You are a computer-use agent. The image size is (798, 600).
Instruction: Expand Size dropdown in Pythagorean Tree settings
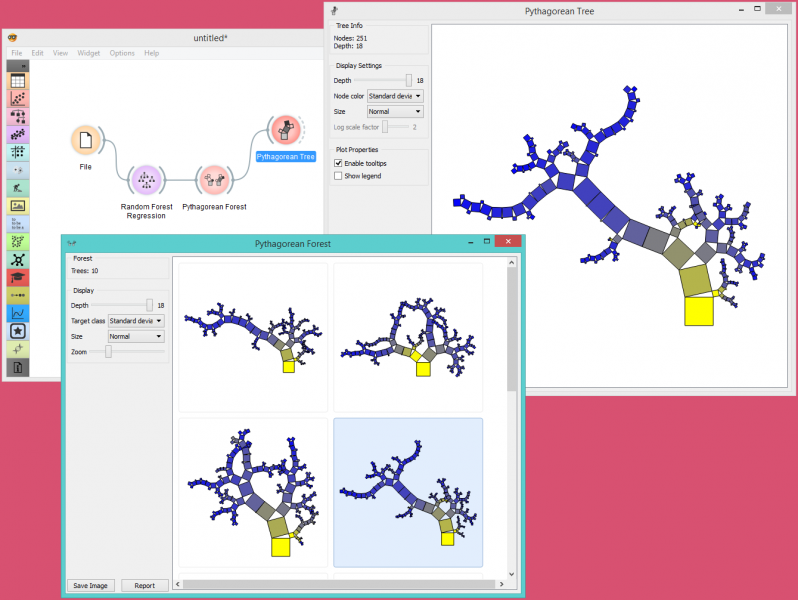coord(395,112)
